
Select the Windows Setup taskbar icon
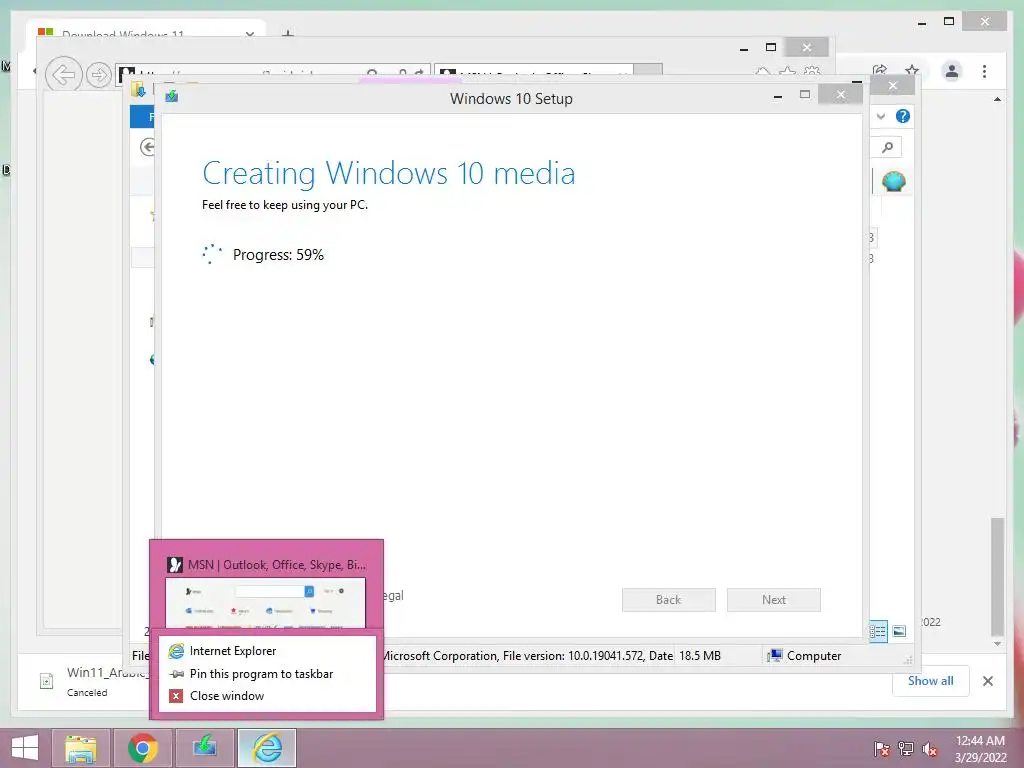[204, 748]
